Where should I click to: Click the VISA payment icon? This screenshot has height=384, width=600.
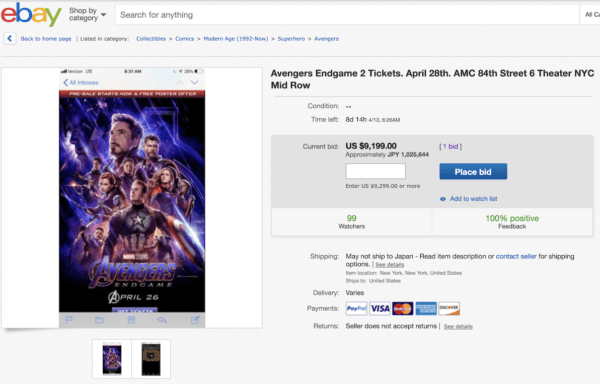tap(380, 308)
